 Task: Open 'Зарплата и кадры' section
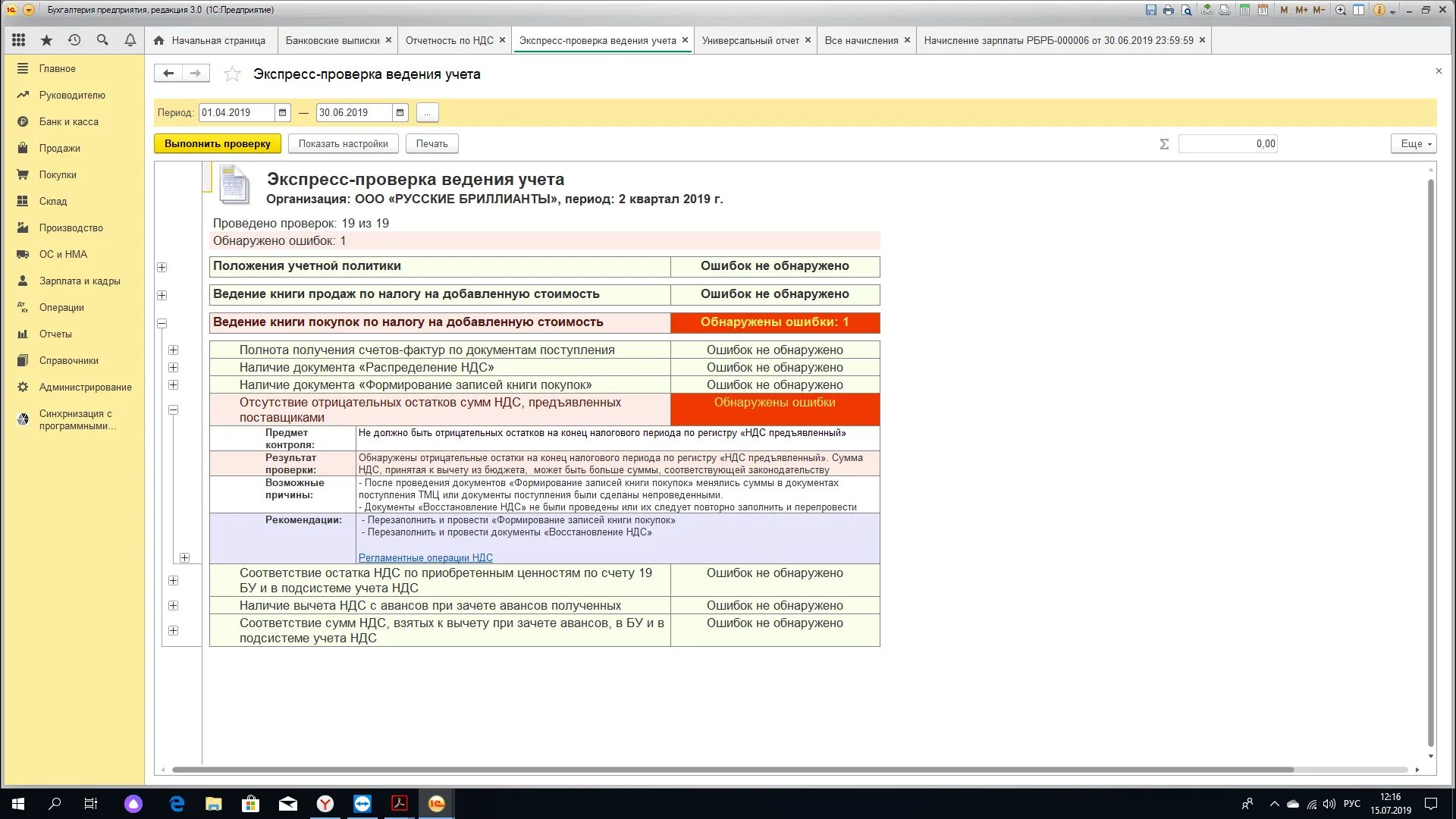(x=80, y=281)
